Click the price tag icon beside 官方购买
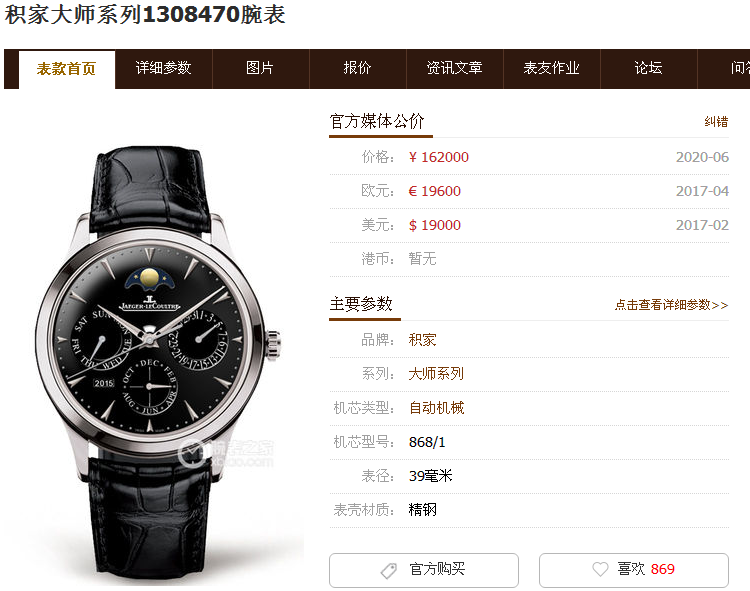Image resolution: width=750 pixels, height=591 pixels. point(388,570)
